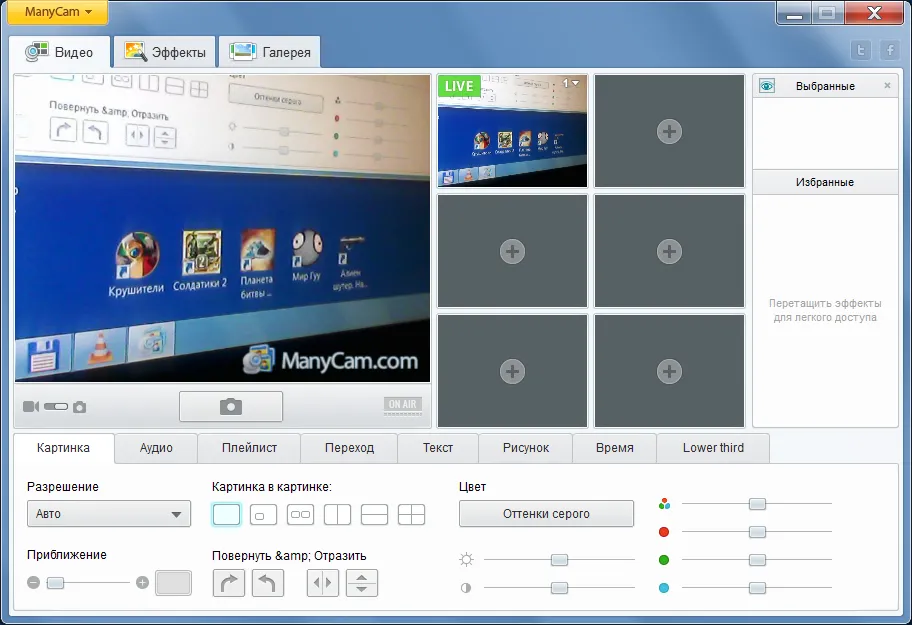
Task: Click the sun brightness icon
Action: [466, 560]
